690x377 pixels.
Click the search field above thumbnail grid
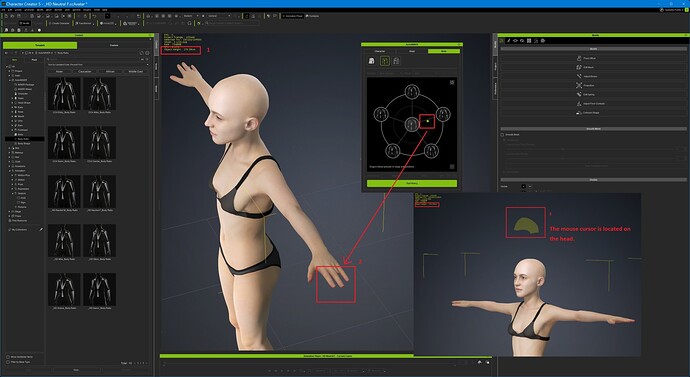[92, 59]
